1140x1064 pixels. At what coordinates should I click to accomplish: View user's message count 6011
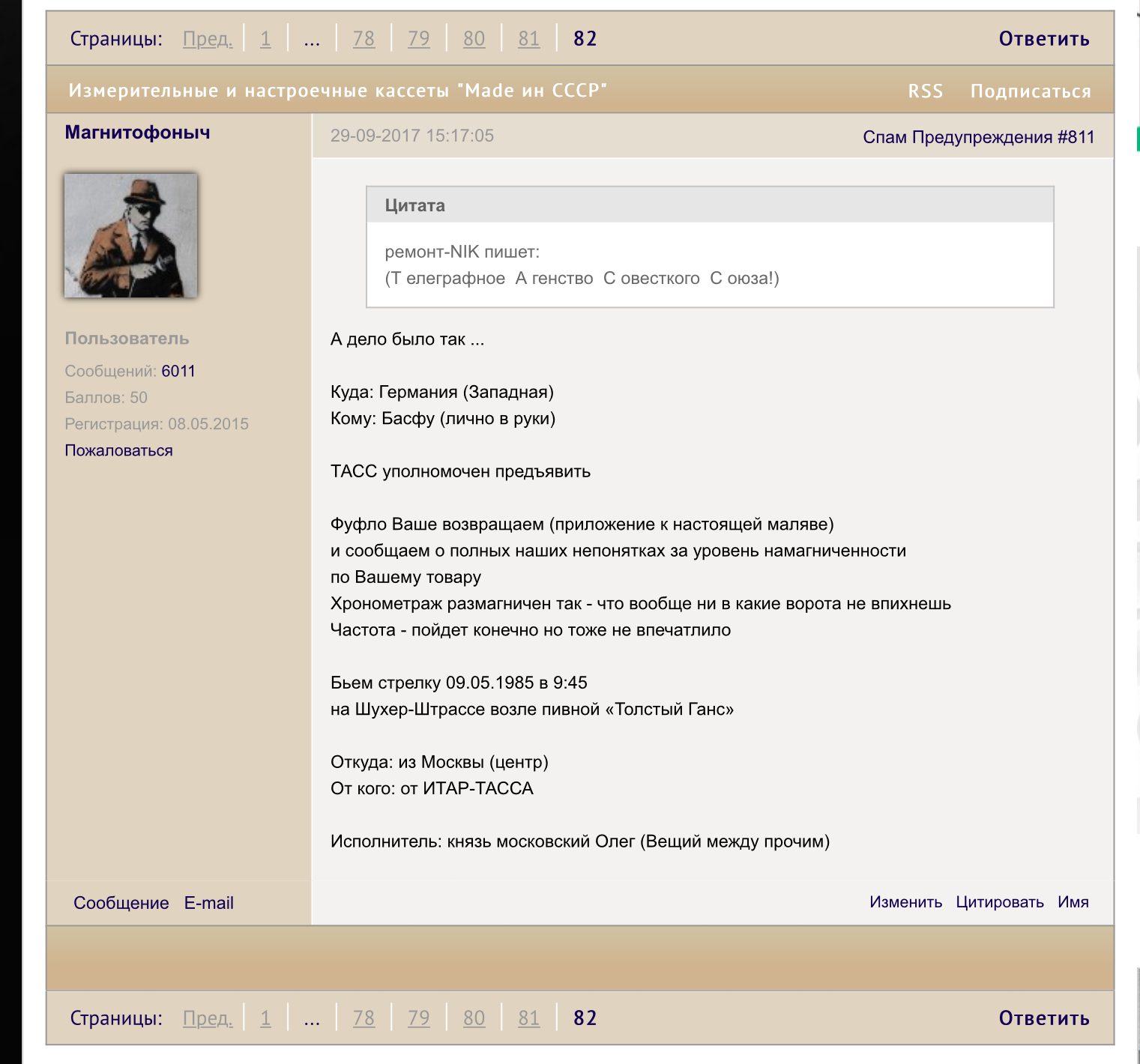click(178, 371)
